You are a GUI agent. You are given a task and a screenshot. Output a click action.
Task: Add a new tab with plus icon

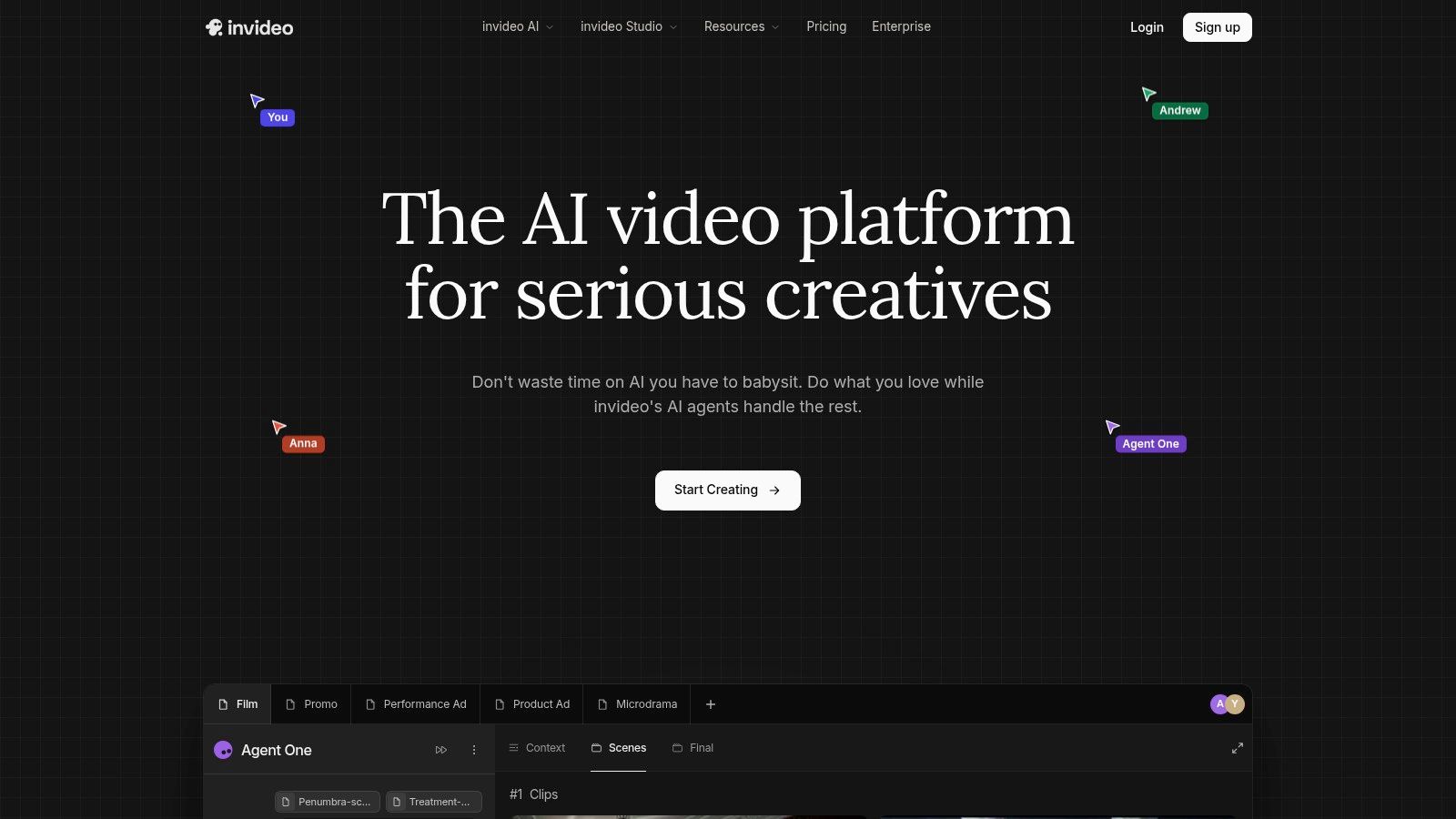[x=711, y=704]
